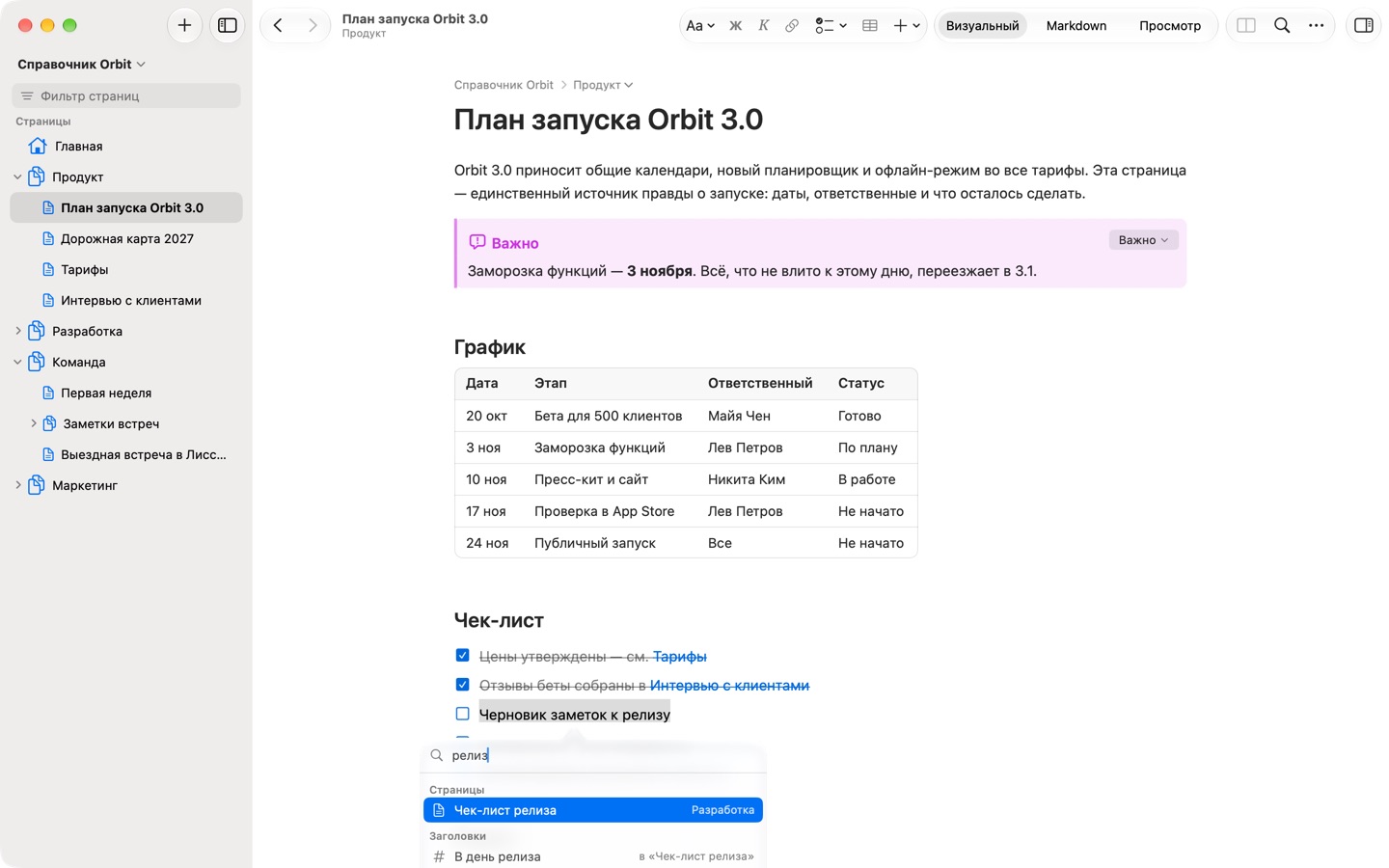Switch to the Визуальный editor mode

(x=982, y=26)
